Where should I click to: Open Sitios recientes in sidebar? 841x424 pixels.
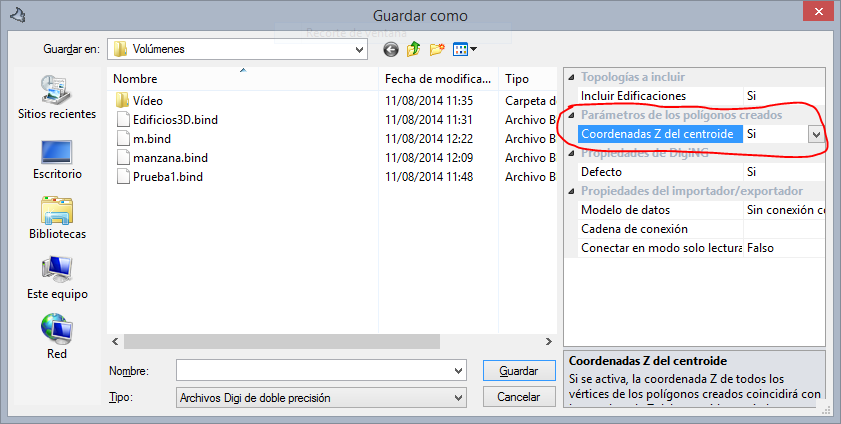coord(57,98)
